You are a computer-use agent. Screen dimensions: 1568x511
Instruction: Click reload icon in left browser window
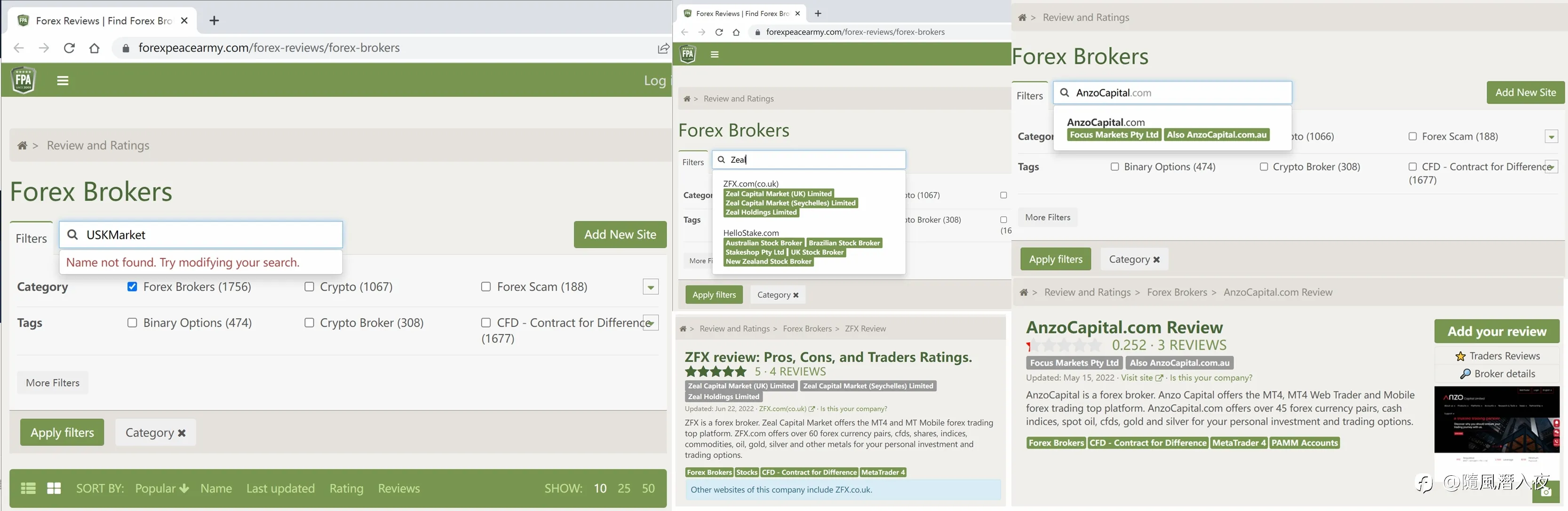70,48
